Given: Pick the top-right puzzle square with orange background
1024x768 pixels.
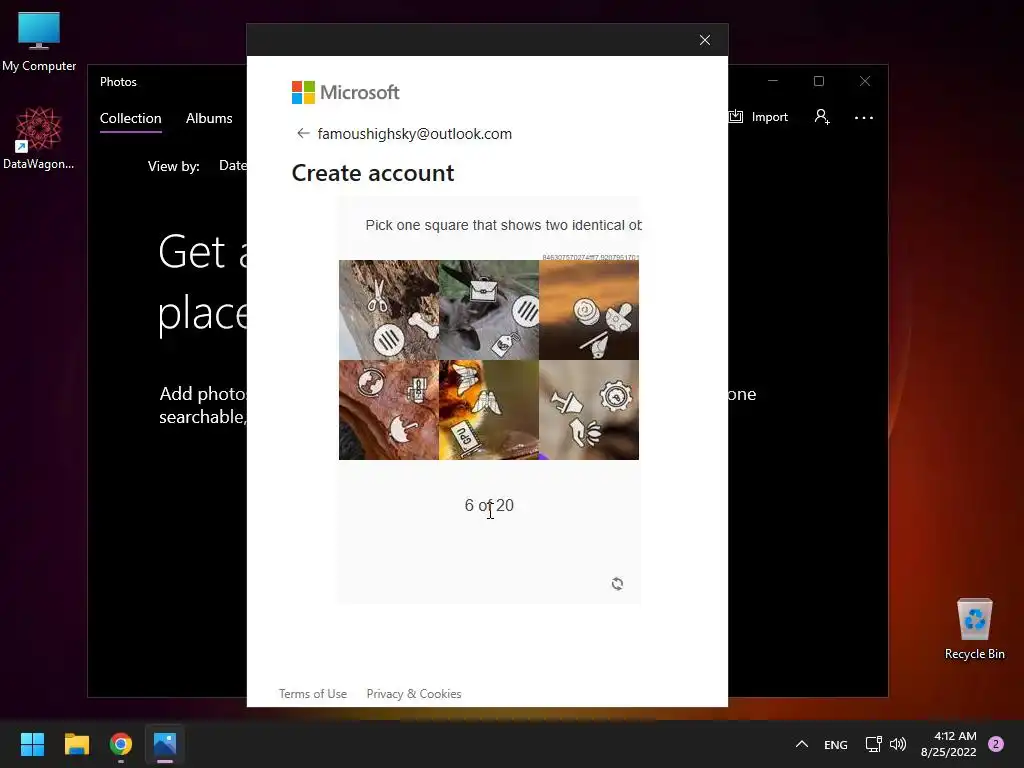Looking at the screenshot, I should (589, 310).
